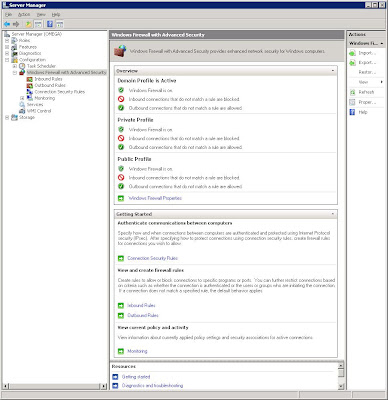Collapse the Configuration tree node

tap(7, 60)
